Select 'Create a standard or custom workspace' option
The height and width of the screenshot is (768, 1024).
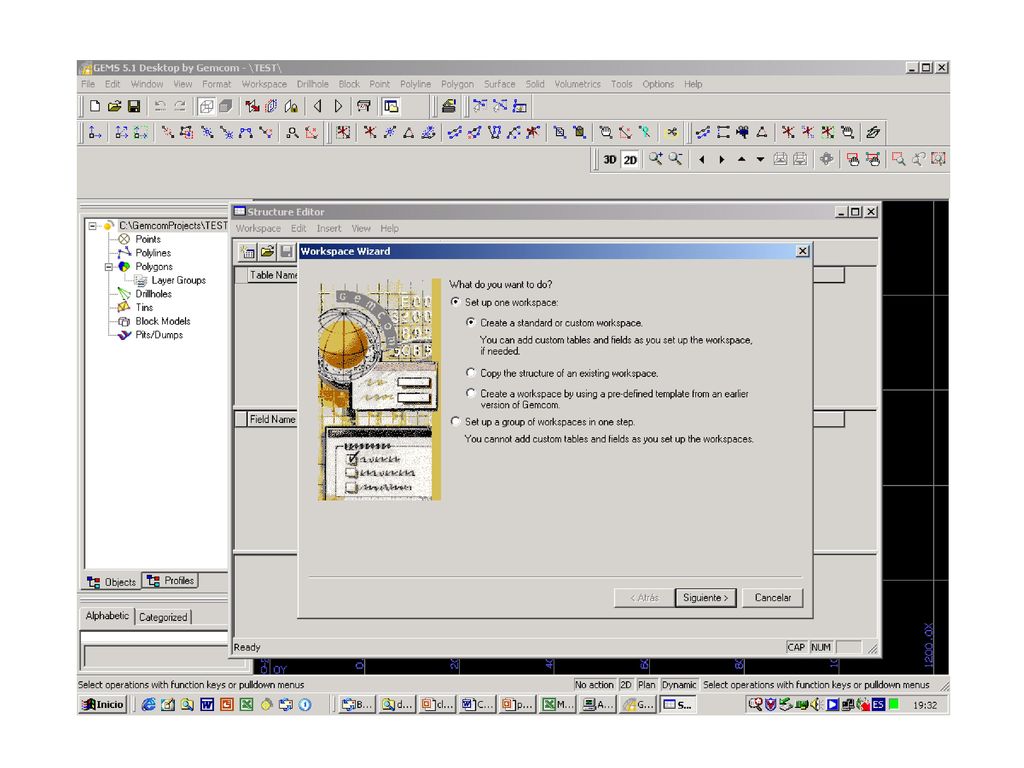click(x=471, y=323)
